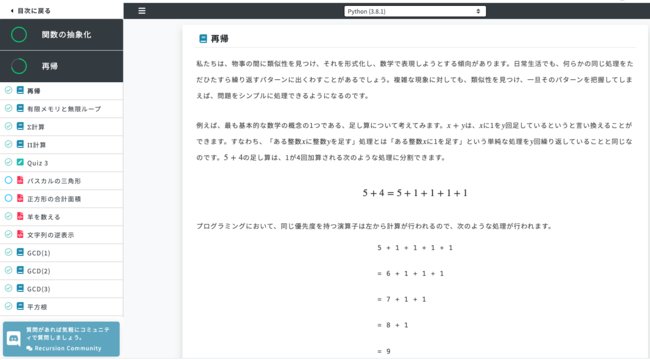Click the progress circle beside 再帰 section header
The image size is (650, 360).
pyautogui.click(x=19, y=66)
